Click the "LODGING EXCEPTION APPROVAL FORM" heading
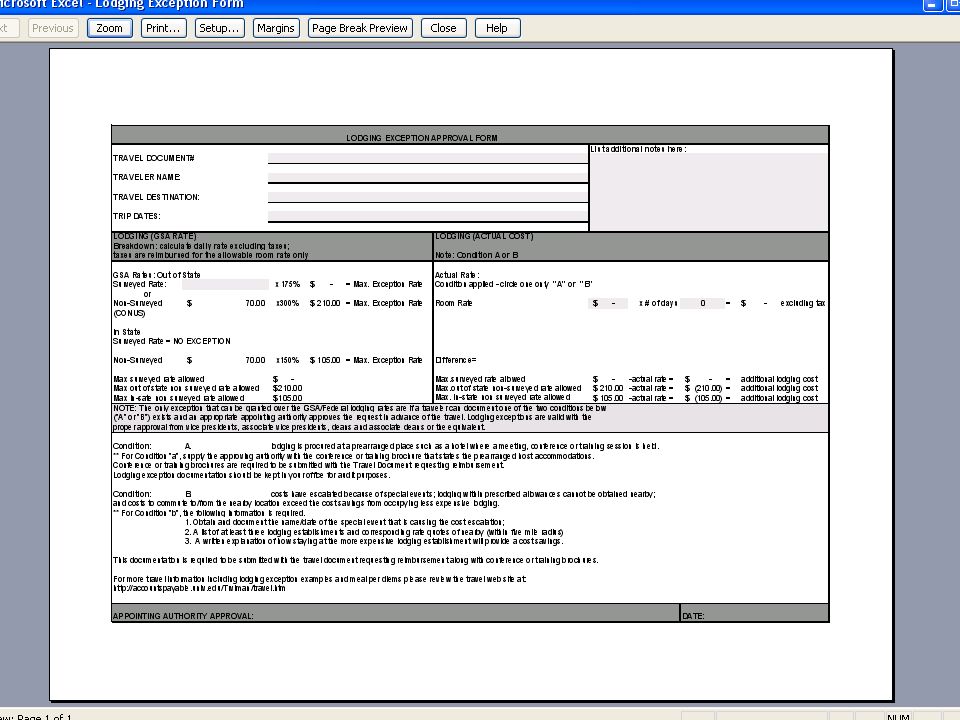 click(422, 138)
